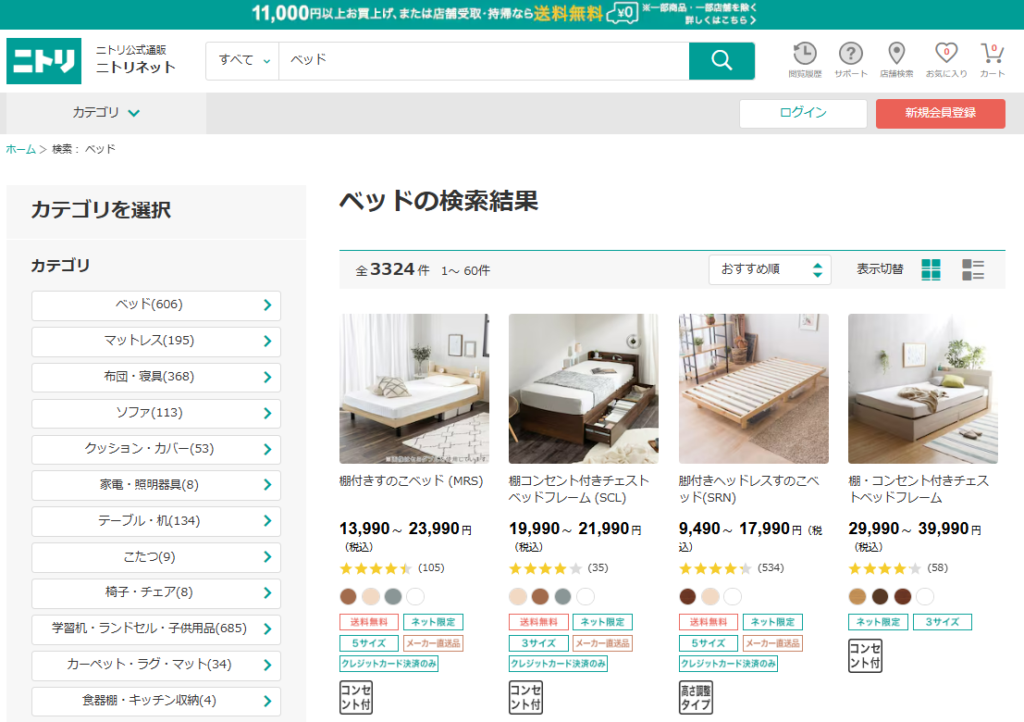Click star rating of SCL bed frame
The width and height of the screenshot is (1024, 722).
(545, 568)
